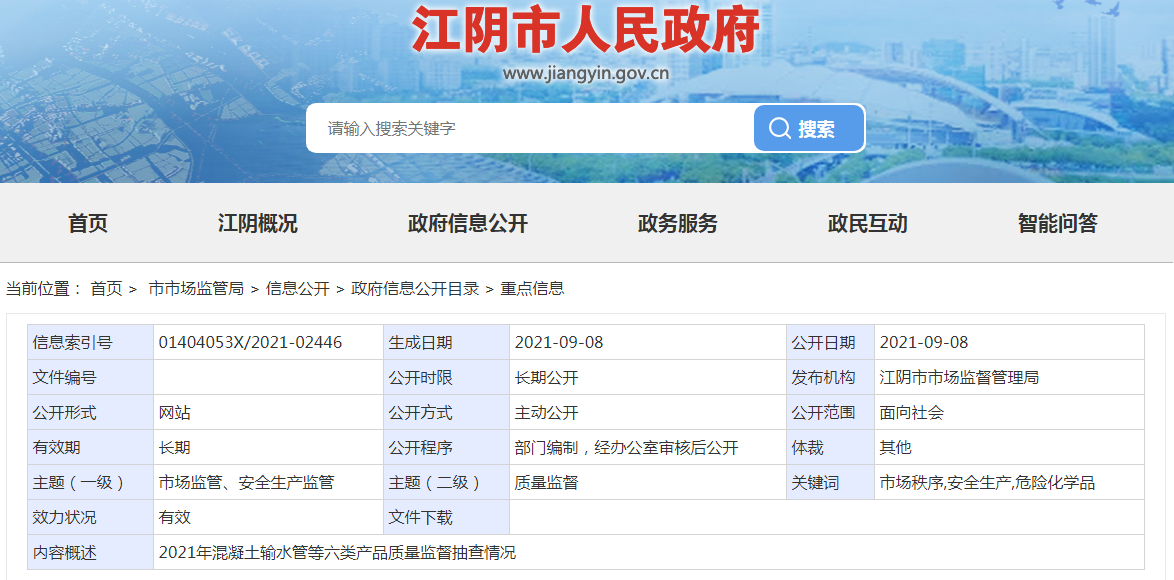Click the 公开方式 label cell
The image size is (1174, 580).
446,412
